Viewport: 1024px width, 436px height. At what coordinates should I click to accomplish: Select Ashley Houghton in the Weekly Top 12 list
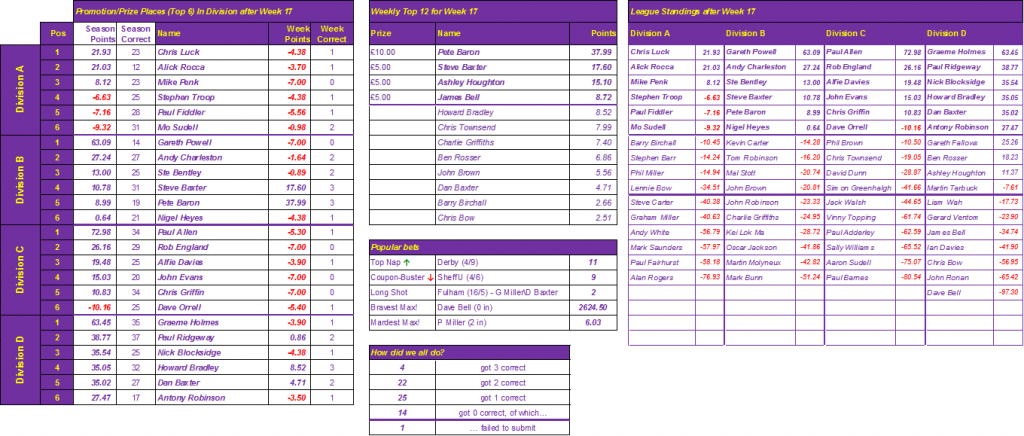(x=470, y=82)
